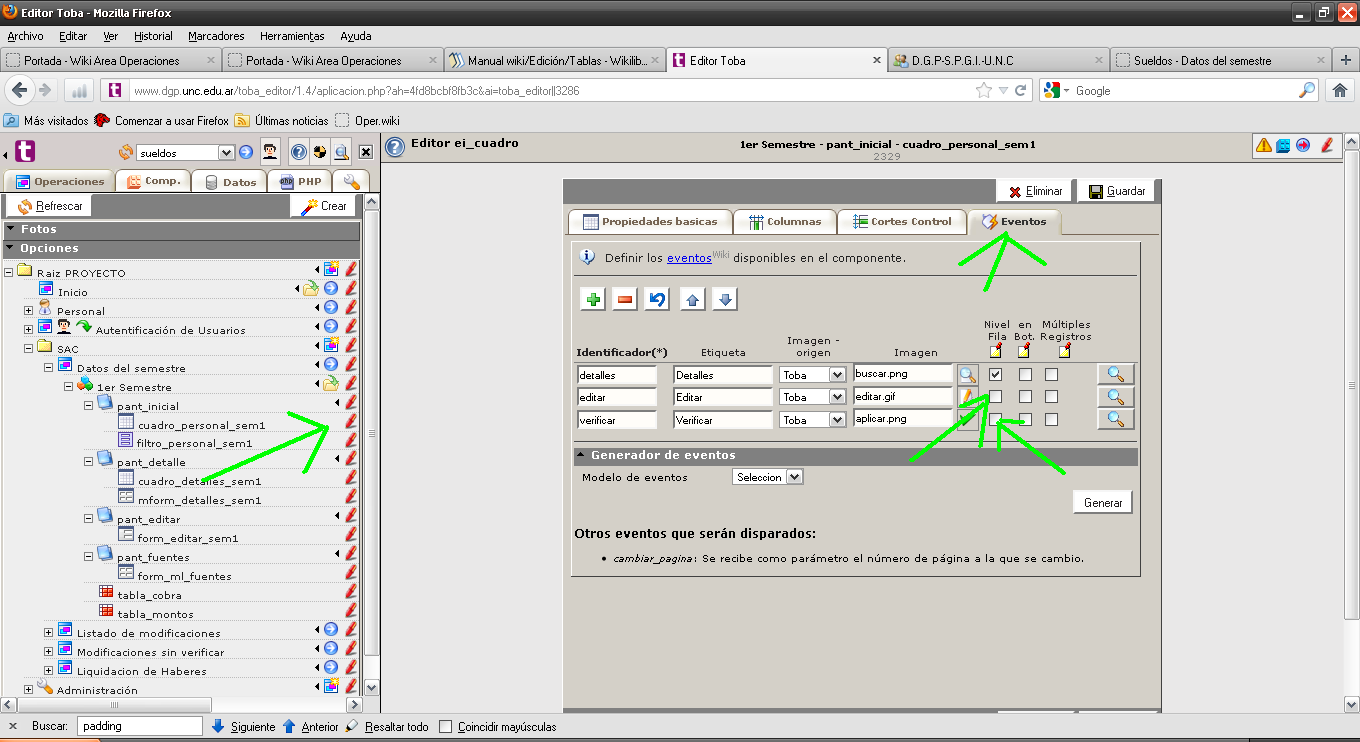Screen dimensions: 1360x742
Task: Toggle en Bot. checkbox for detalles row
Action: 1025,374
